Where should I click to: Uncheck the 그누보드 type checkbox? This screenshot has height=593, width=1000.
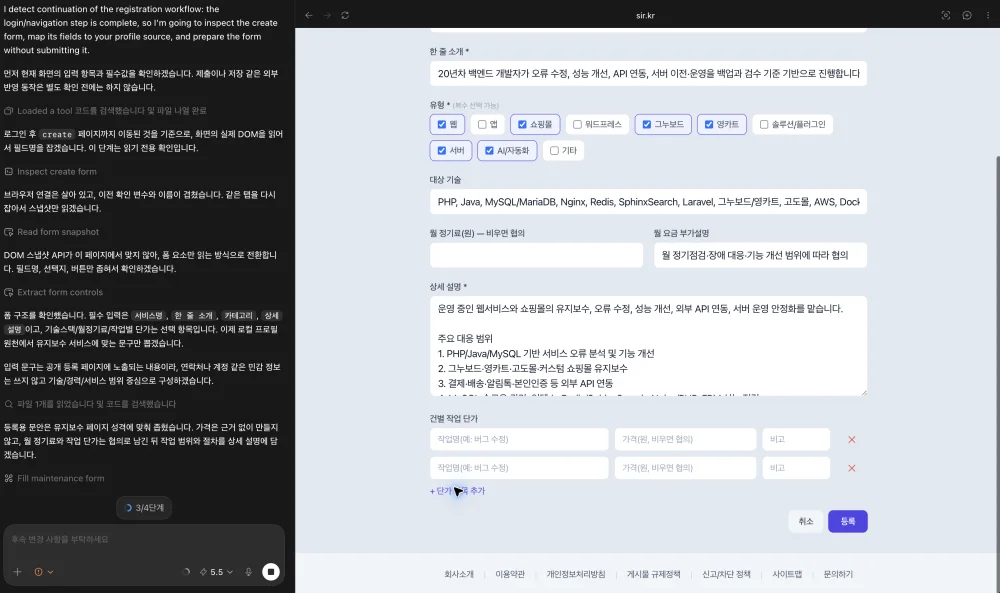click(647, 124)
